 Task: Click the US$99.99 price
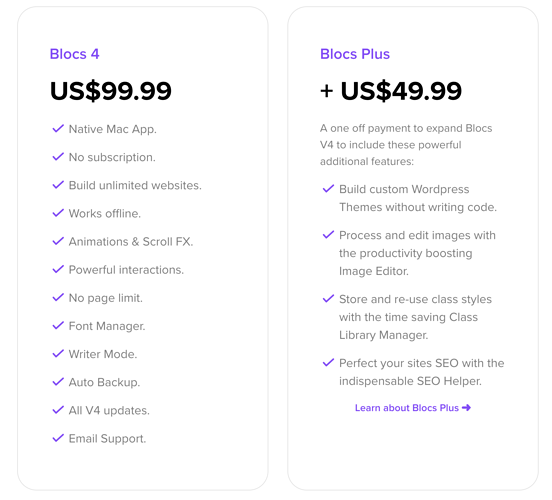tap(111, 91)
